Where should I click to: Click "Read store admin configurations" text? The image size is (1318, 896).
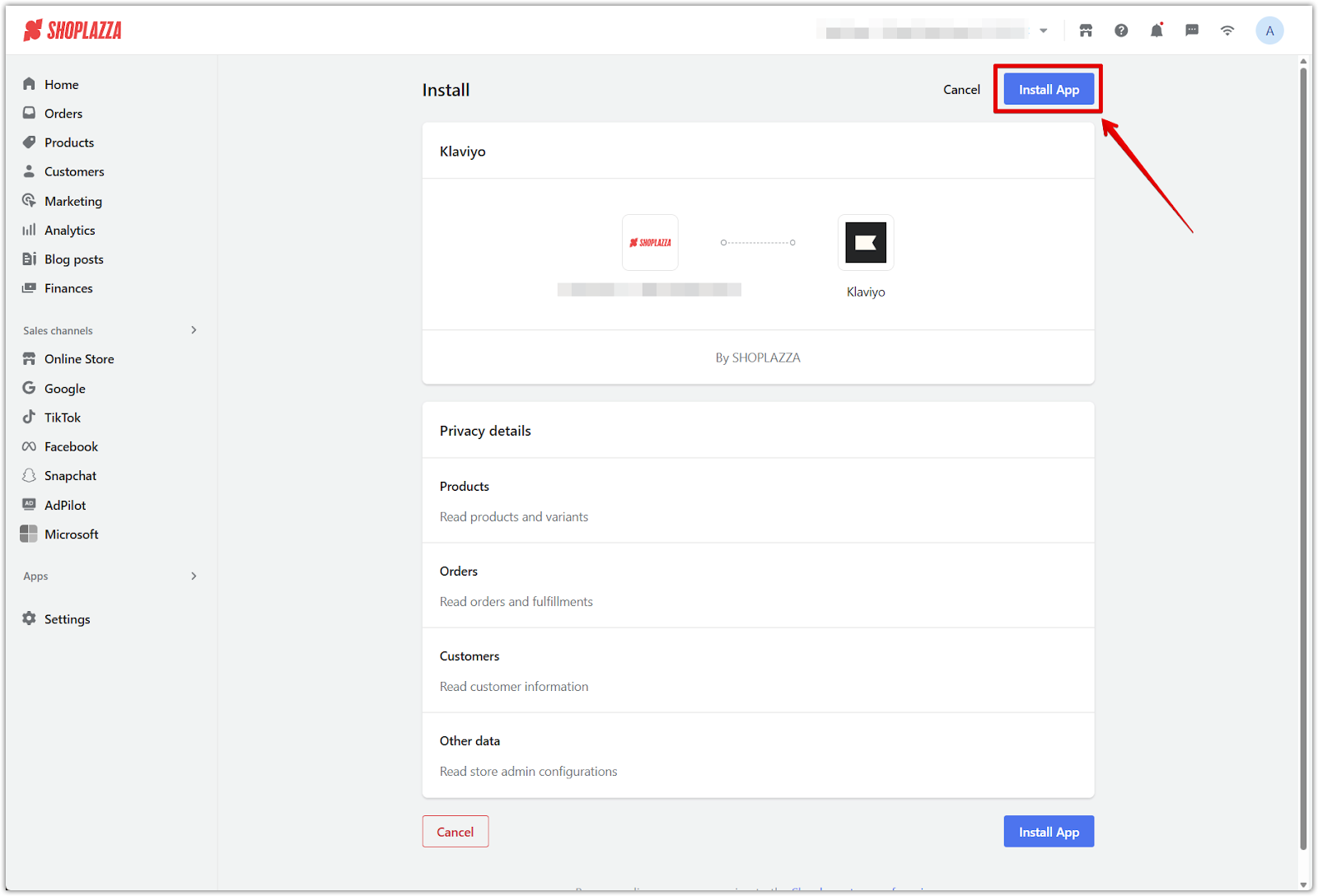click(528, 771)
